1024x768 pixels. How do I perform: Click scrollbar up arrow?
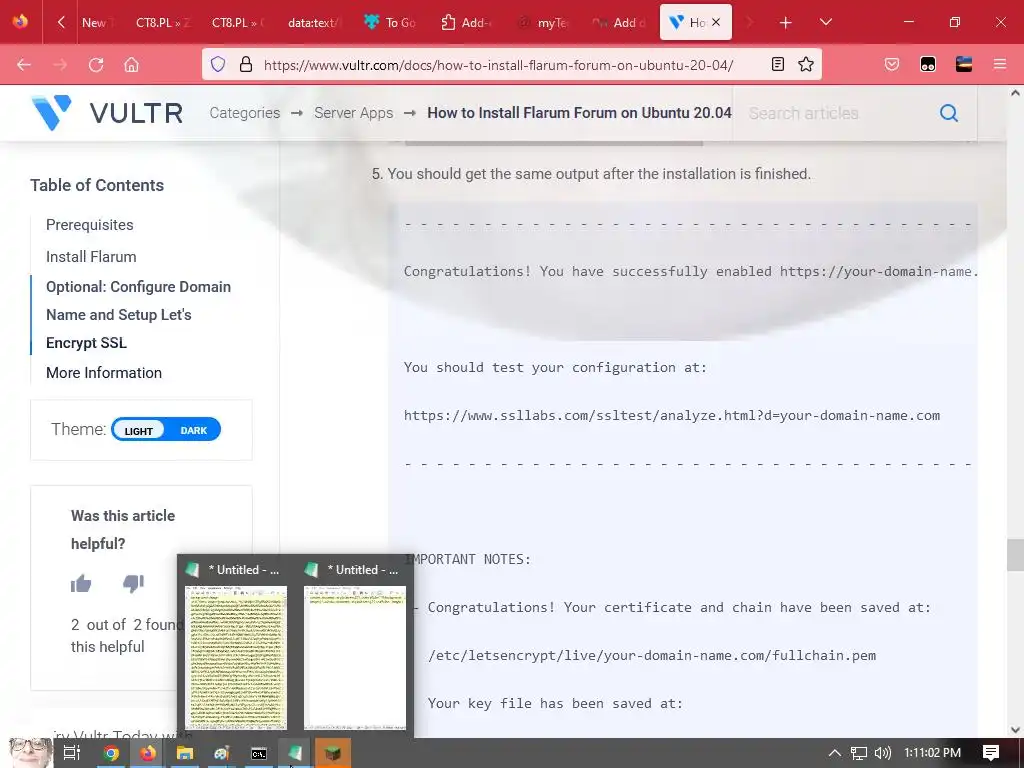1015,93
